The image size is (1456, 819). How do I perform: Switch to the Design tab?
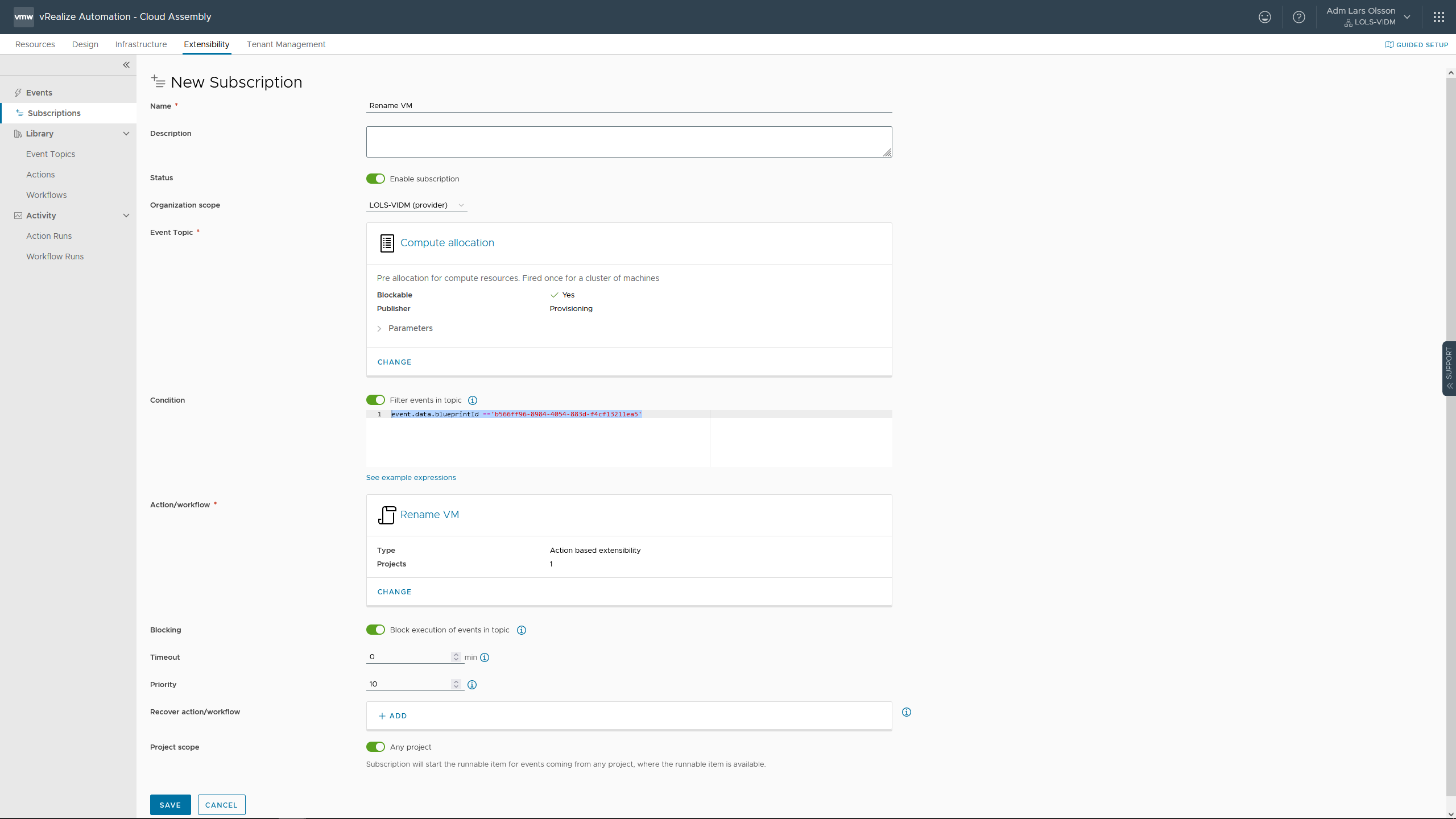coord(85,44)
